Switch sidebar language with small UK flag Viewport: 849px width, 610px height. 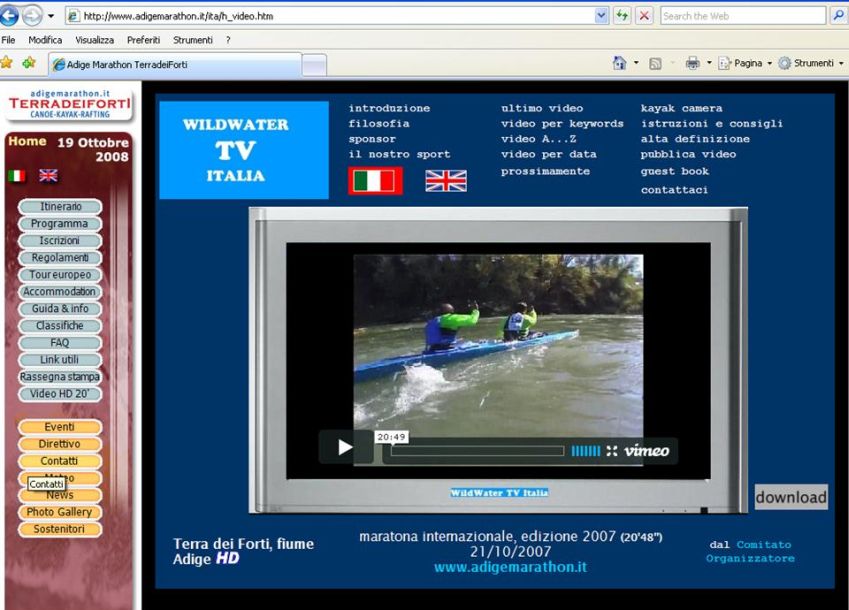pyautogui.click(x=48, y=176)
